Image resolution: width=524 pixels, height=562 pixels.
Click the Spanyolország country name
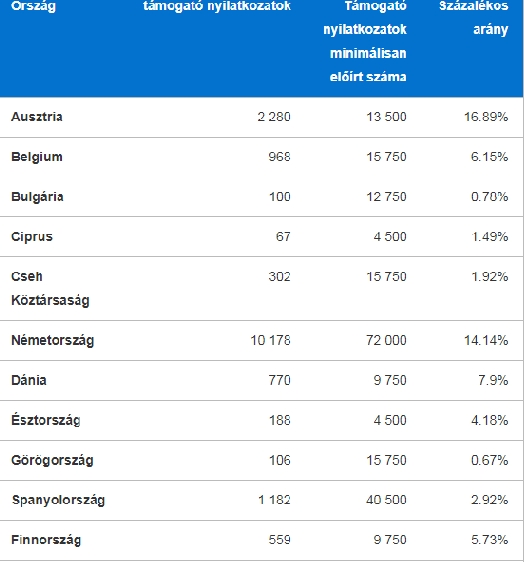click(x=58, y=500)
